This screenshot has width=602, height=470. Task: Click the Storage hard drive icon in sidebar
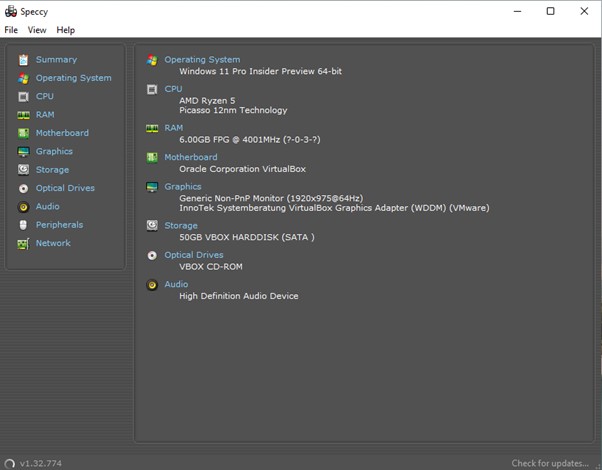[23, 170]
